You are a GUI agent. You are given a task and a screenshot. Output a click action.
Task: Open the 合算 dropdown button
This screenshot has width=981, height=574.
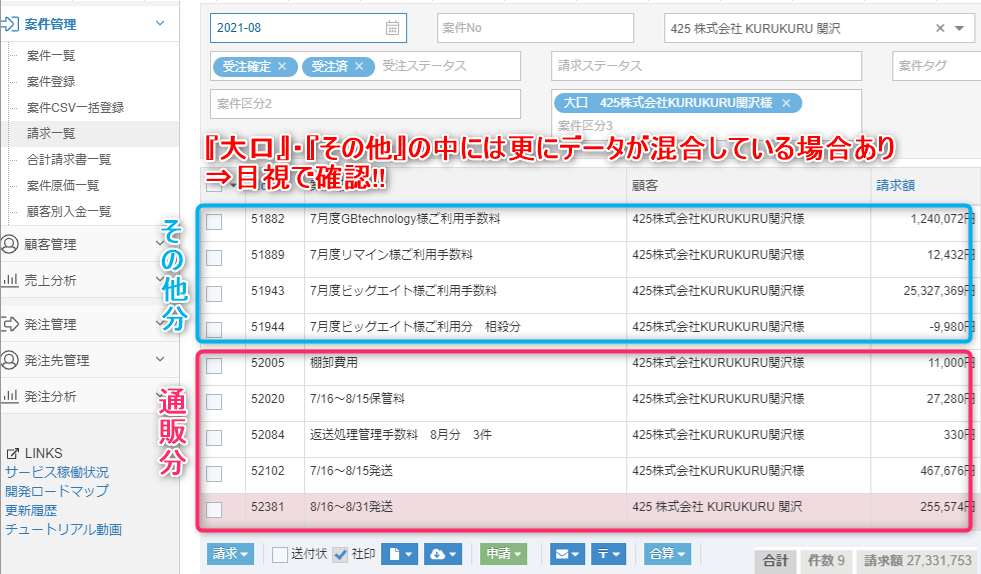click(x=668, y=554)
